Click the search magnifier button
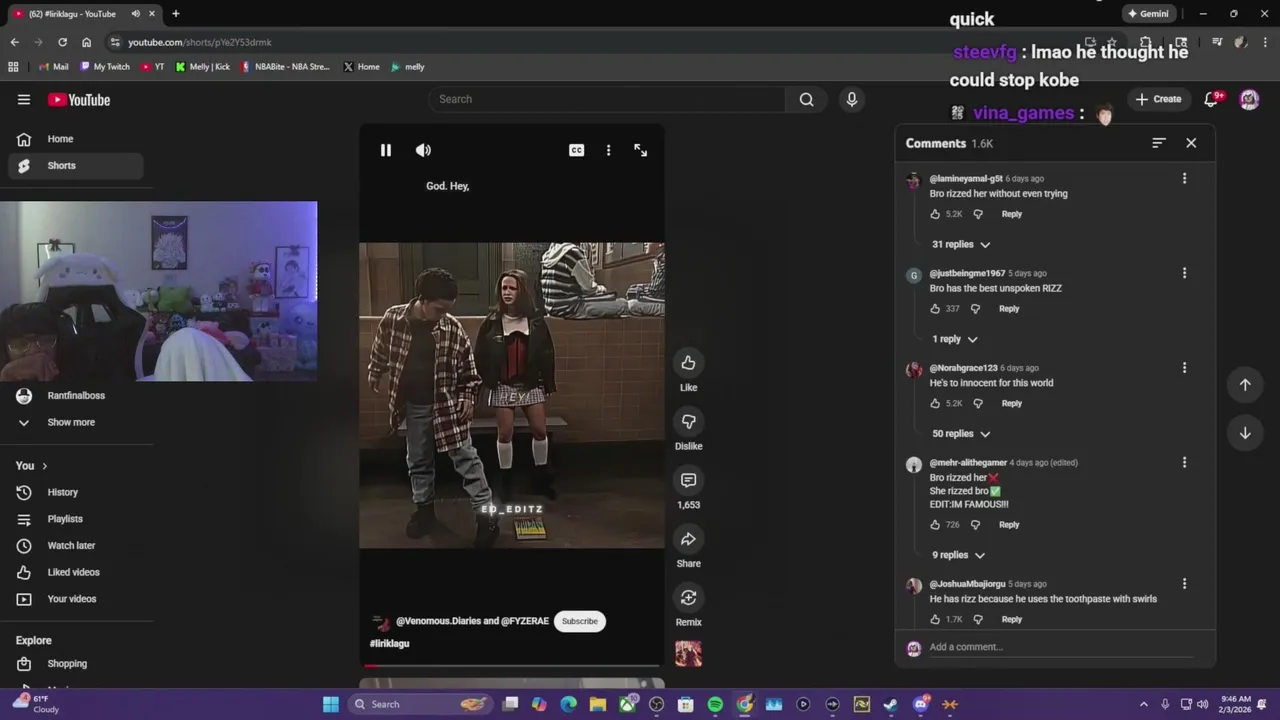Viewport: 1280px width, 720px height. click(x=806, y=99)
